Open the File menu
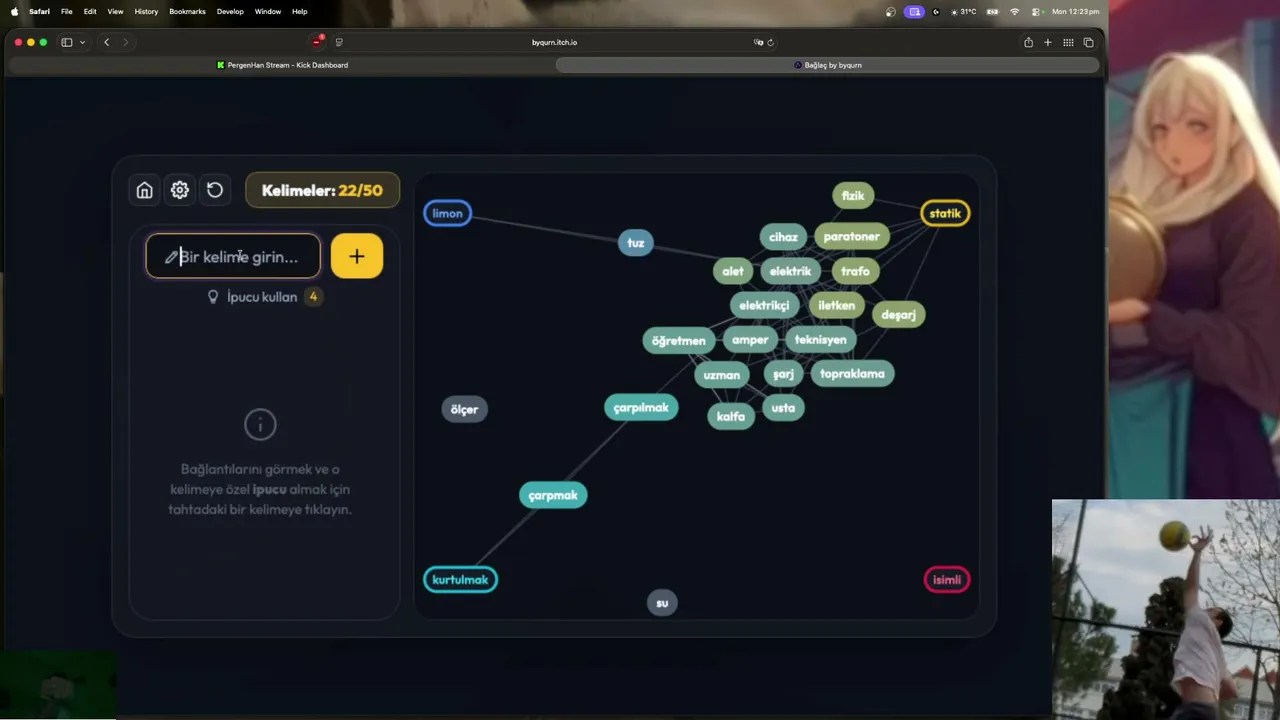Viewport: 1280px width, 720px height. pyautogui.click(x=66, y=11)
